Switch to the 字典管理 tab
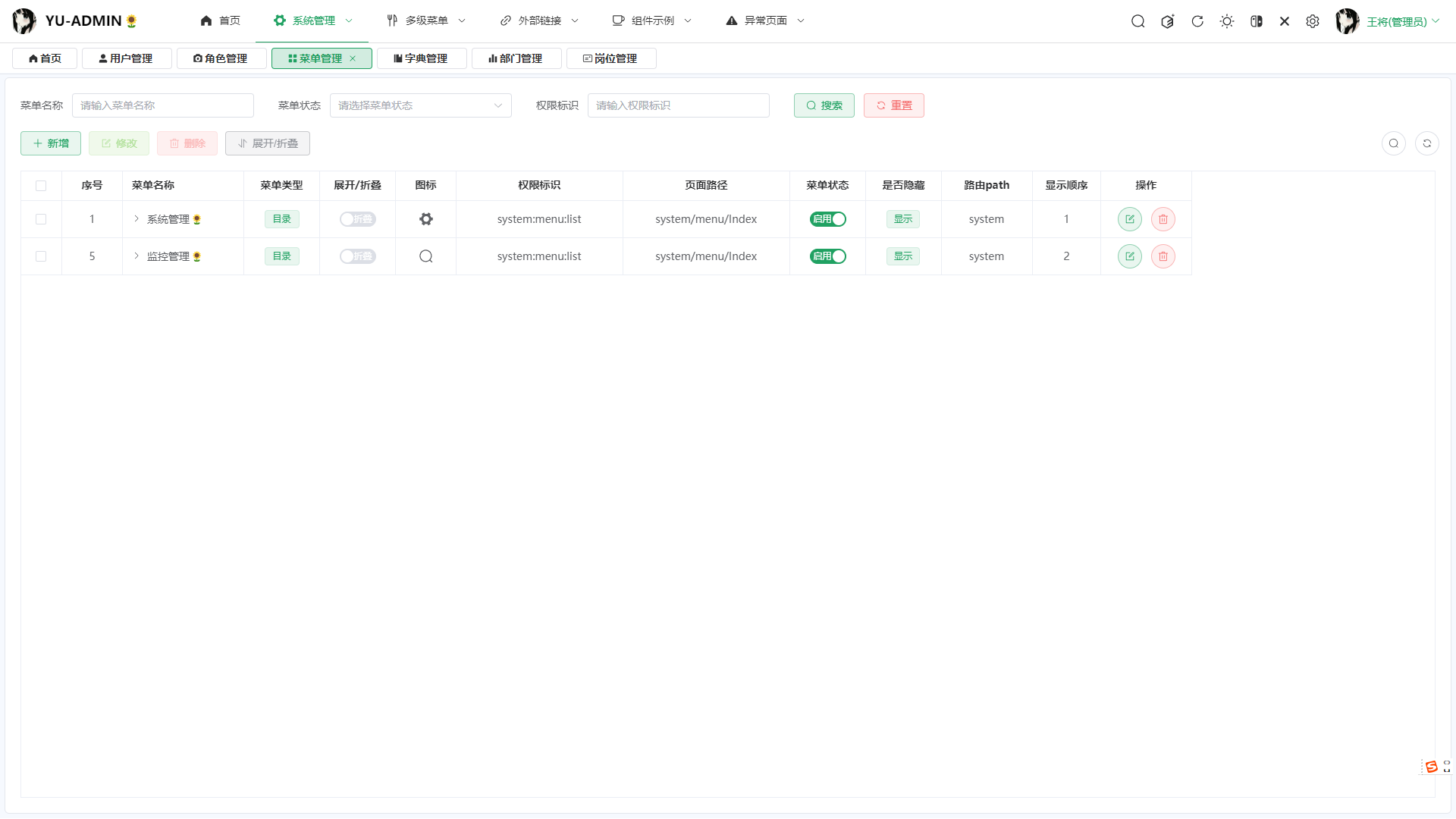Viewport: 1456px width, 819px height. point(422,58)
